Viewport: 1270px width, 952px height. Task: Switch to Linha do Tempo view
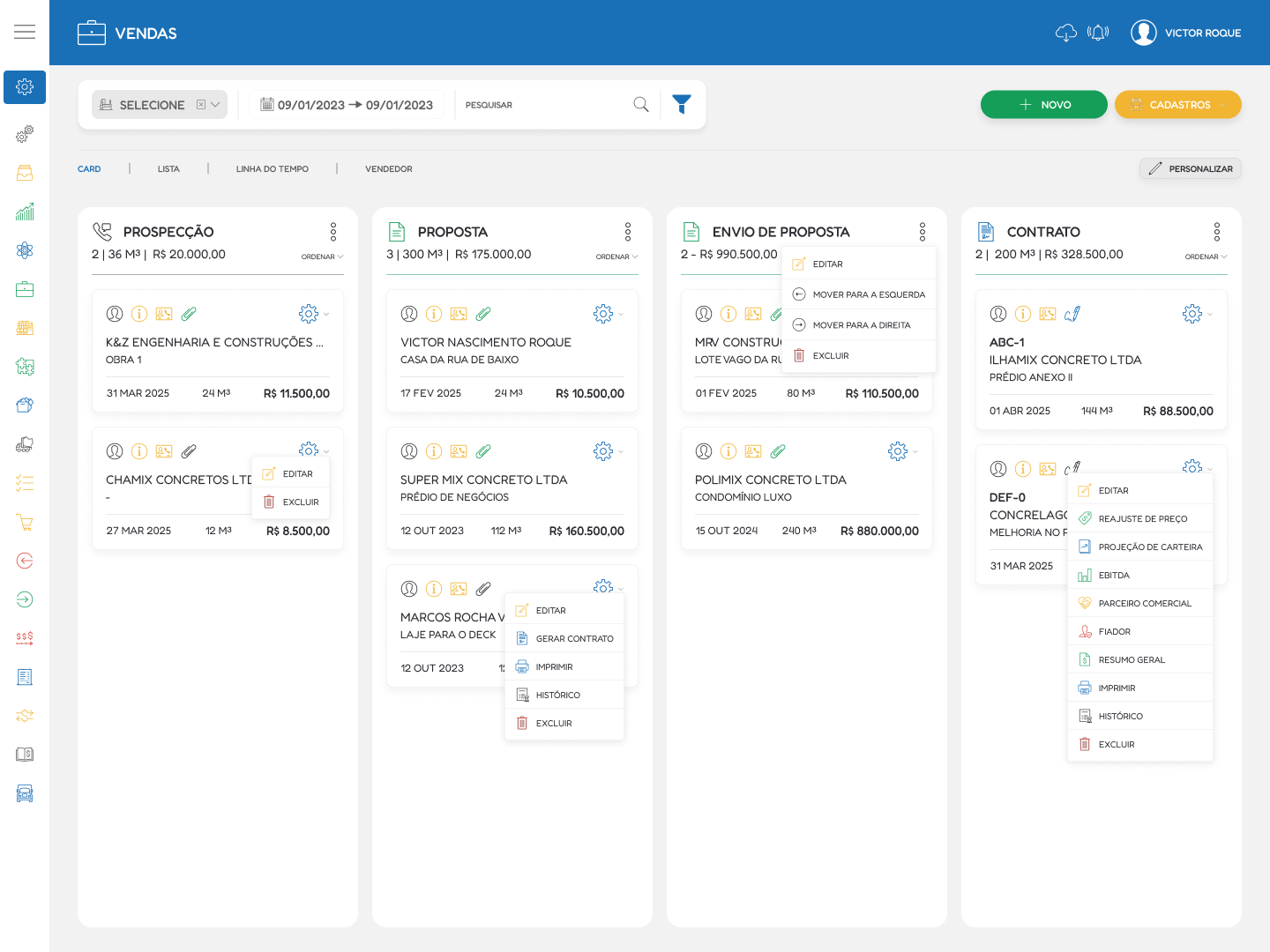pyautogui.click(x=272, y=169)
